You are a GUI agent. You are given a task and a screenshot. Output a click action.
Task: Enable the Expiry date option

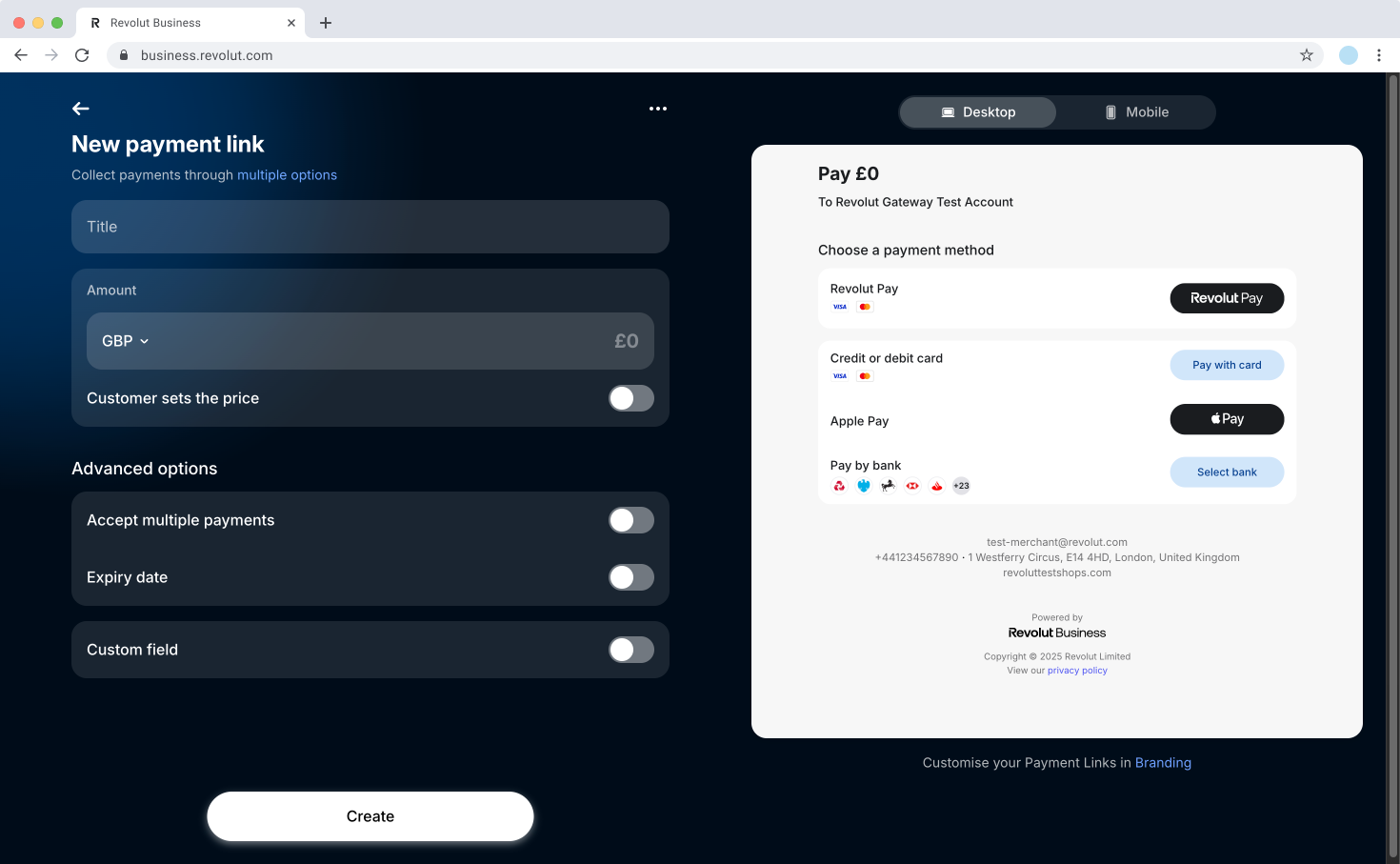tap(631, 577)
